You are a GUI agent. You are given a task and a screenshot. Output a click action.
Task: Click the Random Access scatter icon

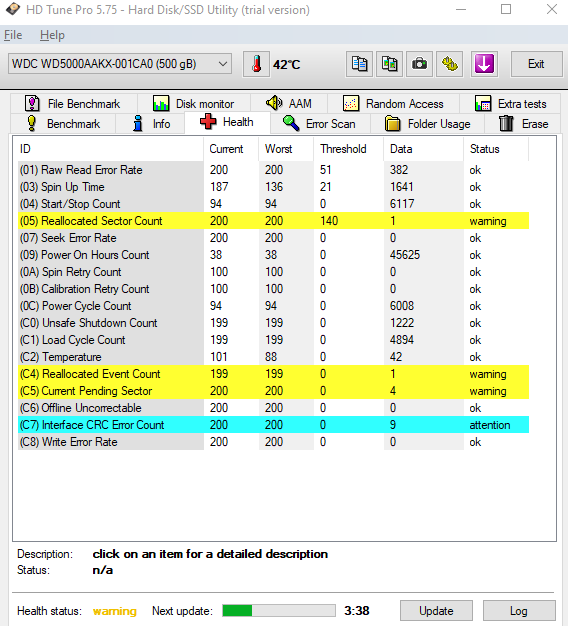click(351, 103)
